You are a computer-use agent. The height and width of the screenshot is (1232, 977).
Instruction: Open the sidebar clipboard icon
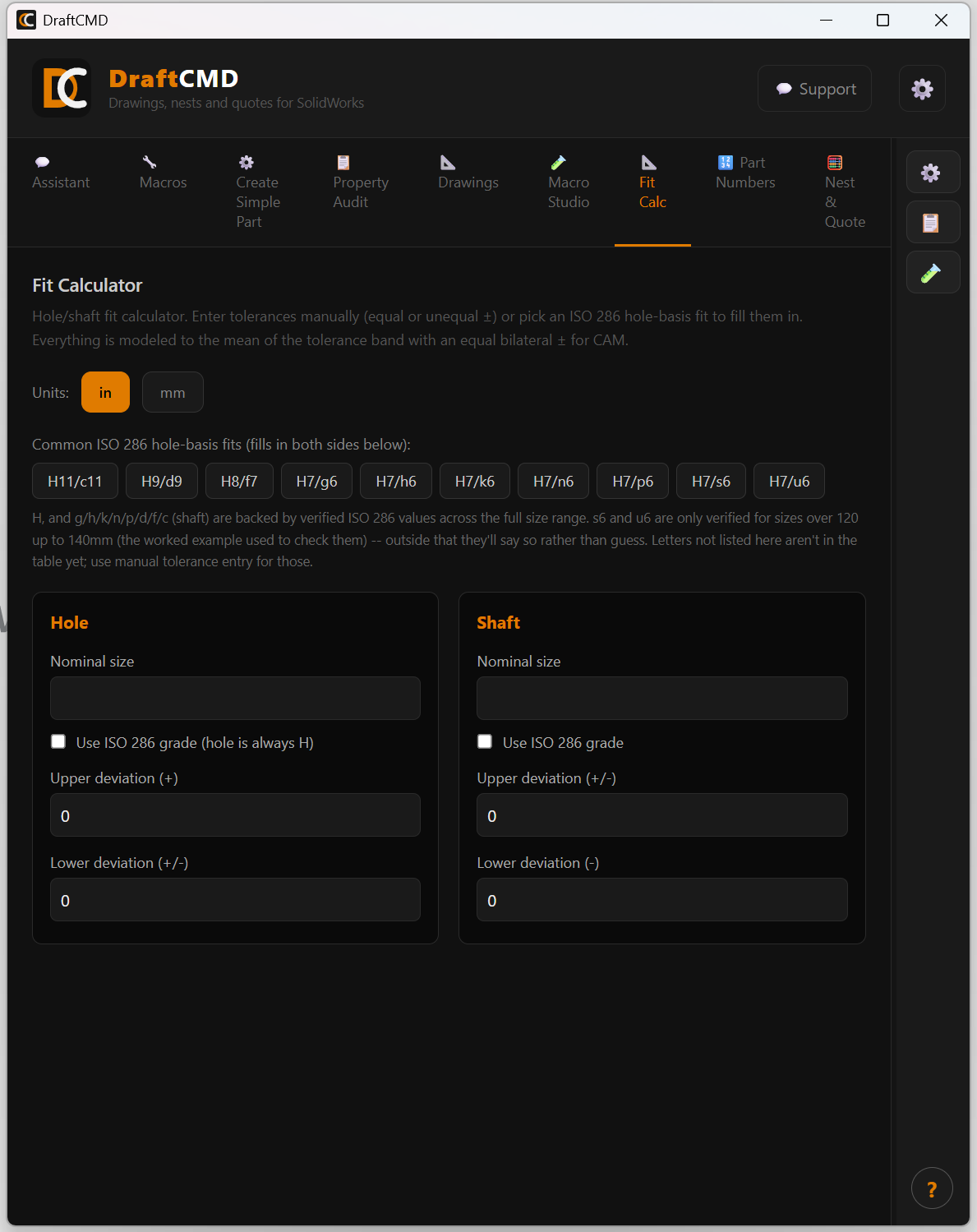click(933, 223)
